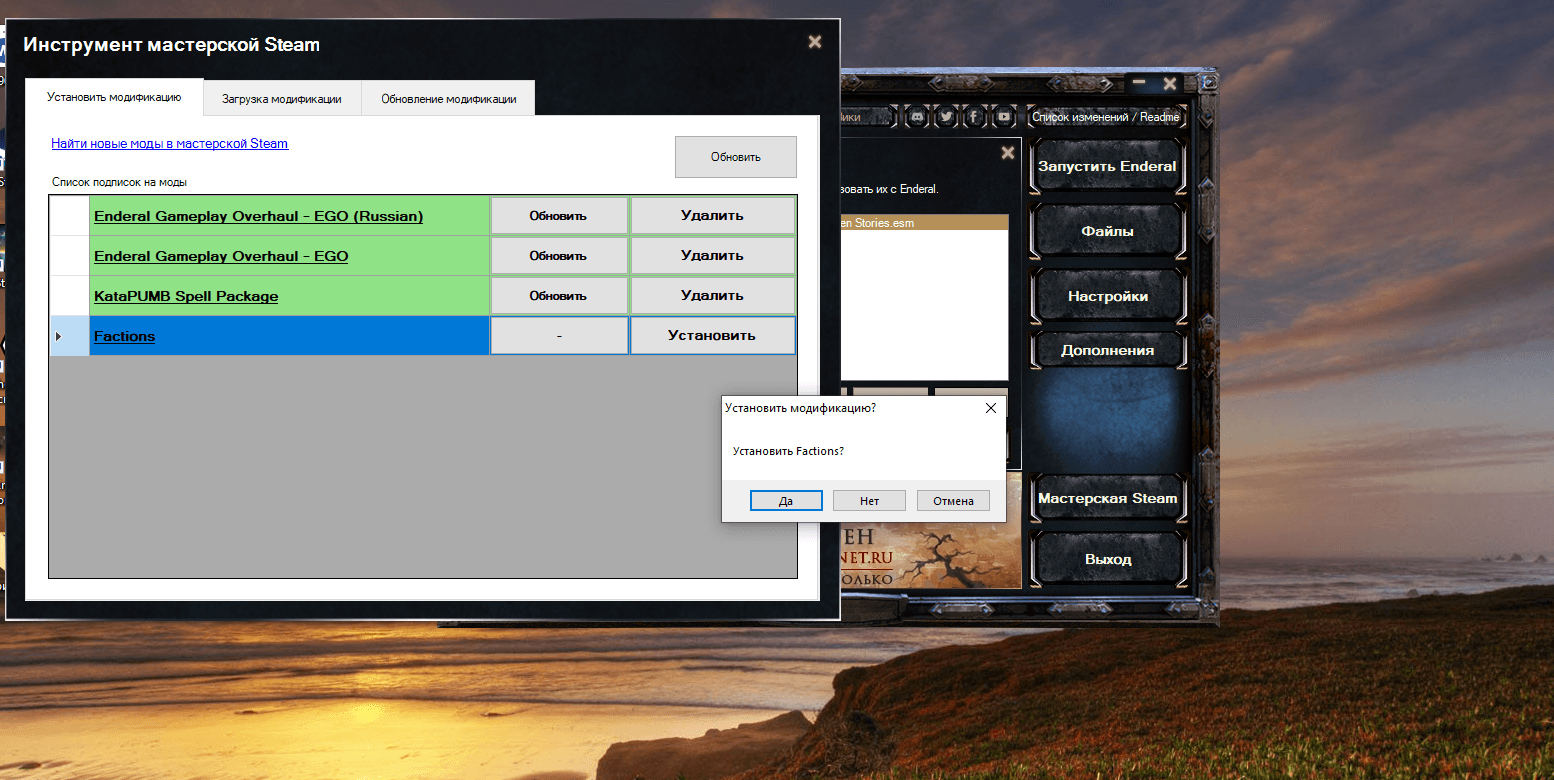Close the inner mods panel in launcher

pyautogui.click(x=1007, y=153)
